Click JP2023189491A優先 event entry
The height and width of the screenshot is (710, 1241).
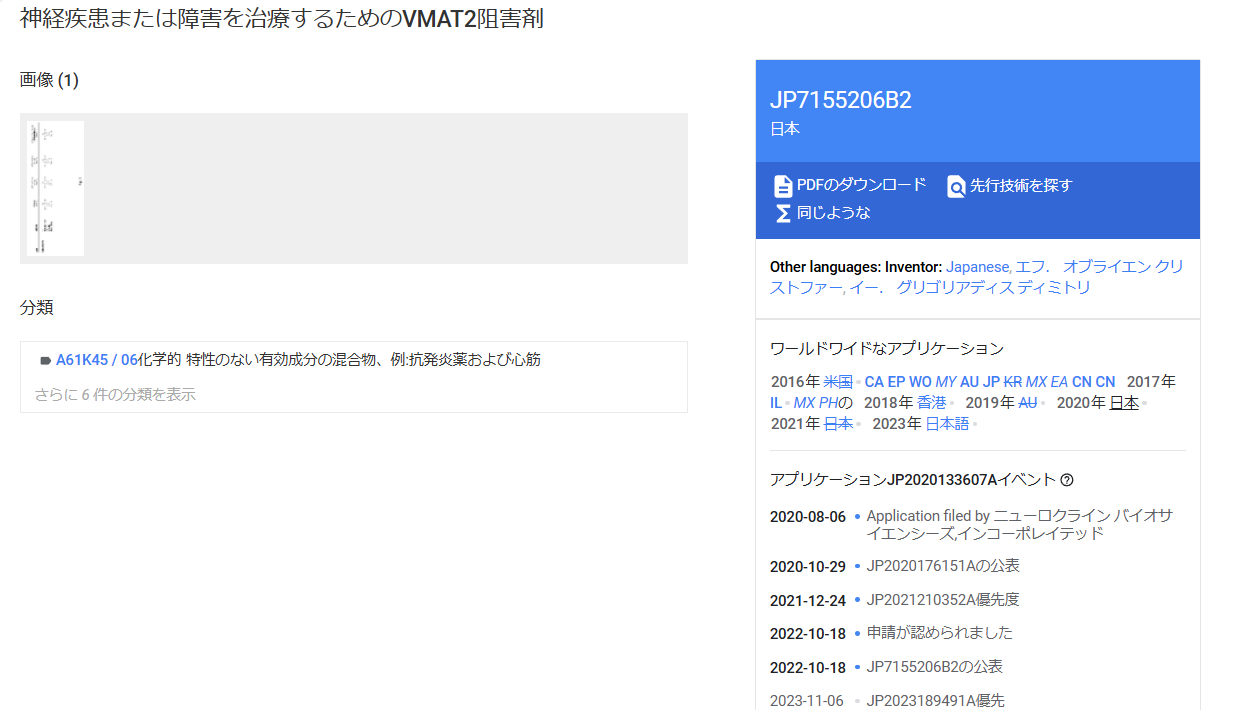(936, 701)
